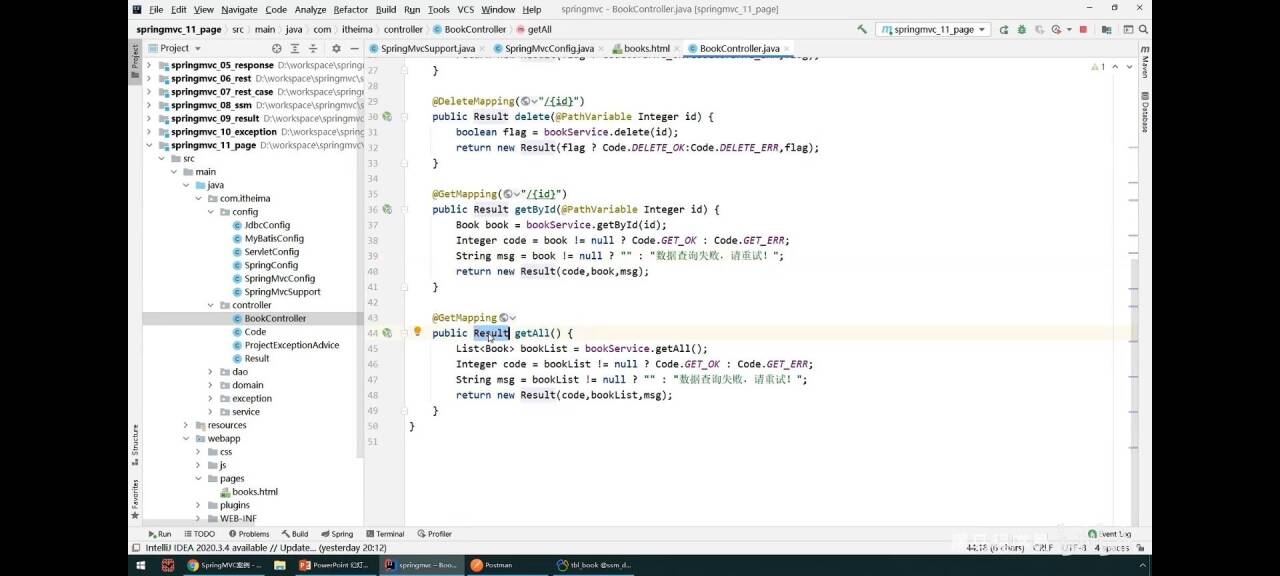Open the TODO tool window

[199, 534]
